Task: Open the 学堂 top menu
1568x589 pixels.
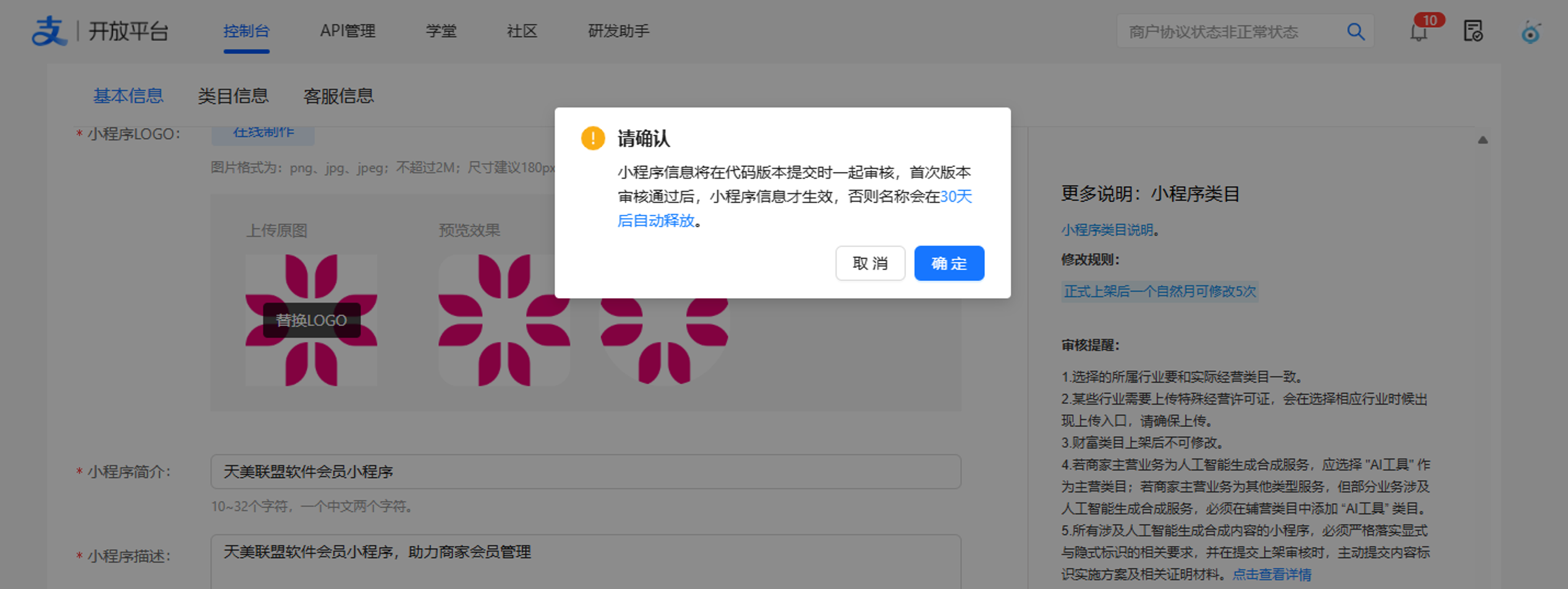Action: [441, 31]
